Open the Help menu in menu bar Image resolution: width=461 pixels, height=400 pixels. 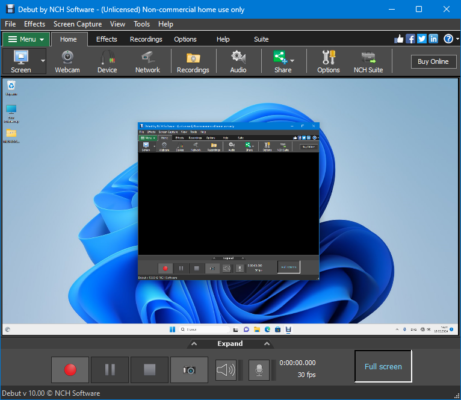tap(166, 24)
